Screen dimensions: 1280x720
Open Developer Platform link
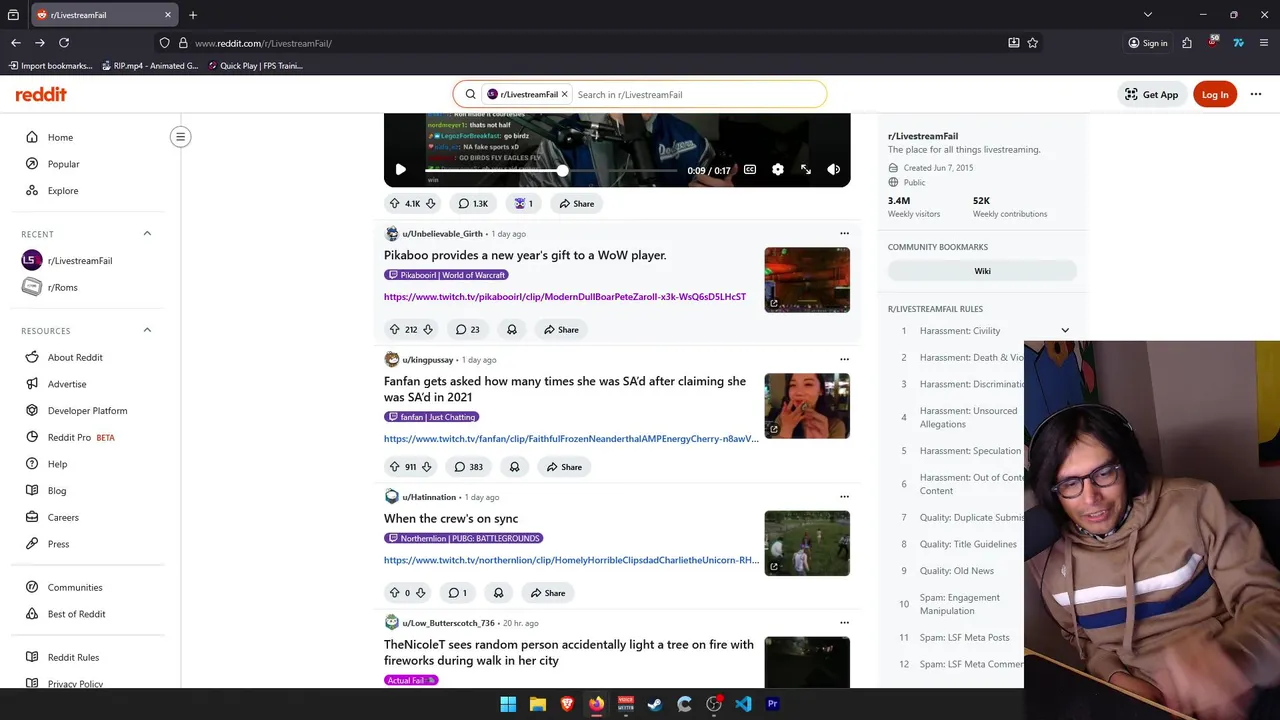pos(90,411)
